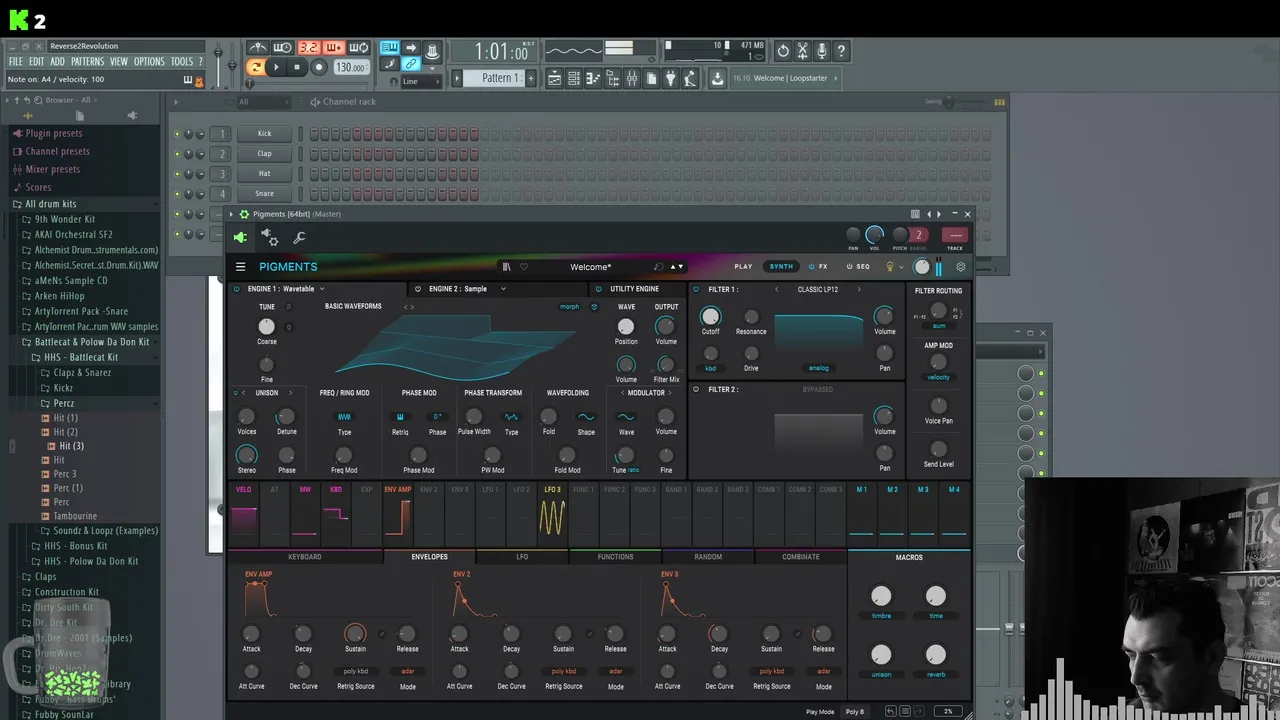The width and height of the screenshot is (1280, 720).
Task: Switch to the LFO modulation tab
Action: (522, 557)
